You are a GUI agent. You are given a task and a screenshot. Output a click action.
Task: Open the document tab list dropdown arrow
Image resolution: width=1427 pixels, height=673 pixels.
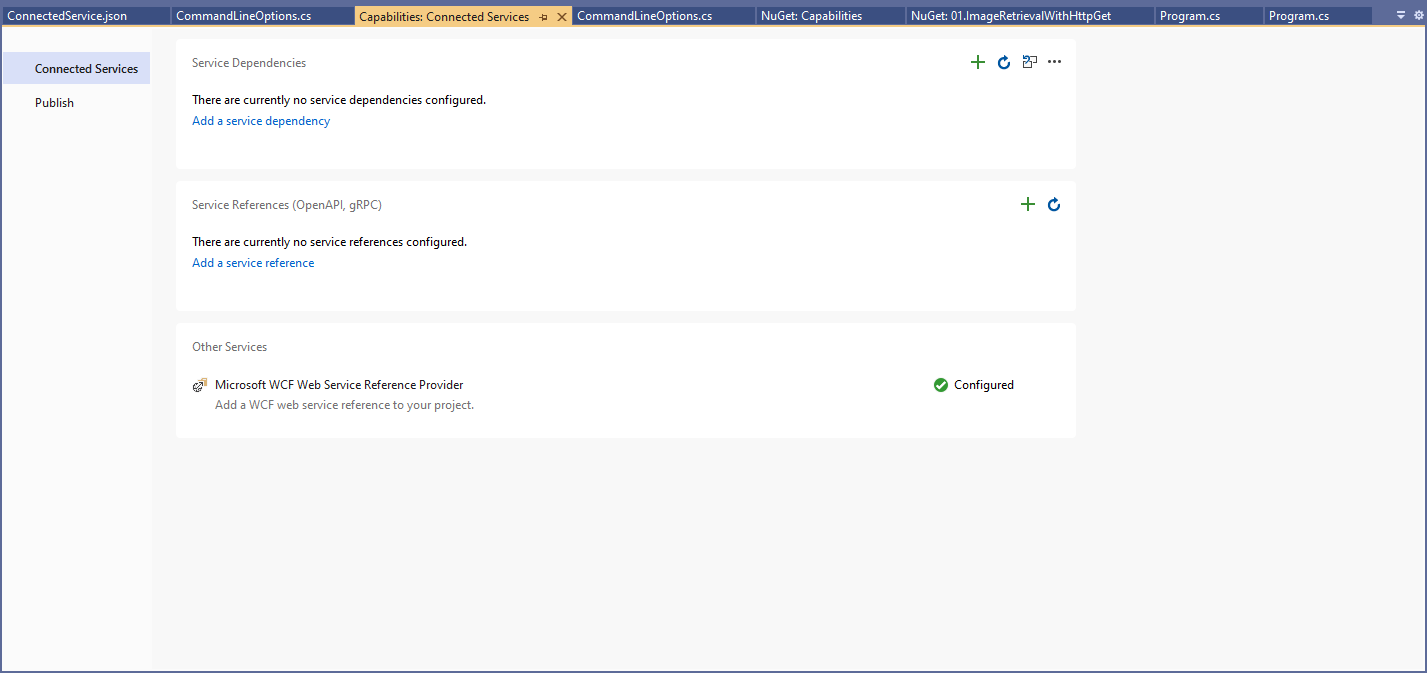(1401, 15)
